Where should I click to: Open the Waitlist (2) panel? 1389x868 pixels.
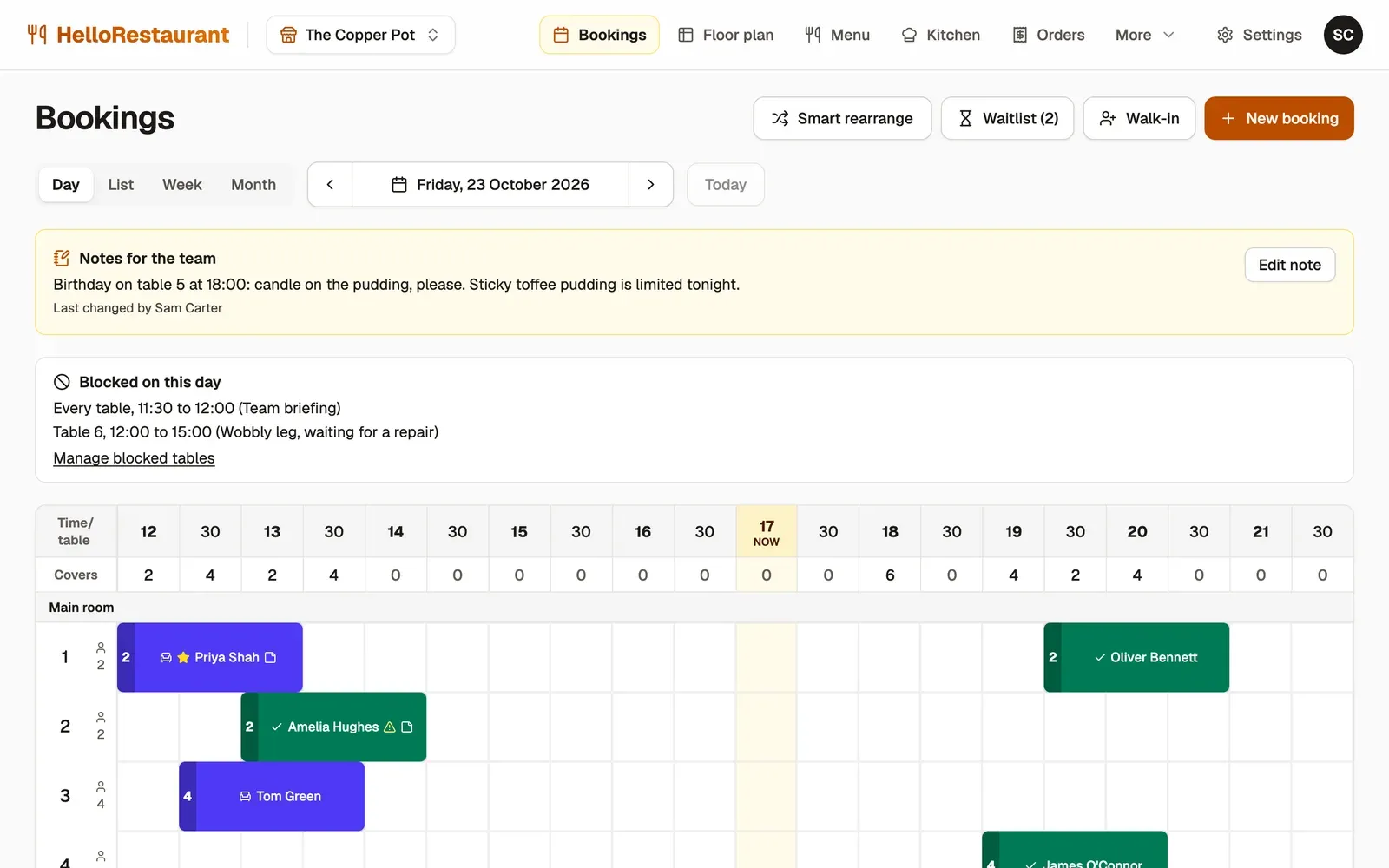click(x=1007, y=118)
